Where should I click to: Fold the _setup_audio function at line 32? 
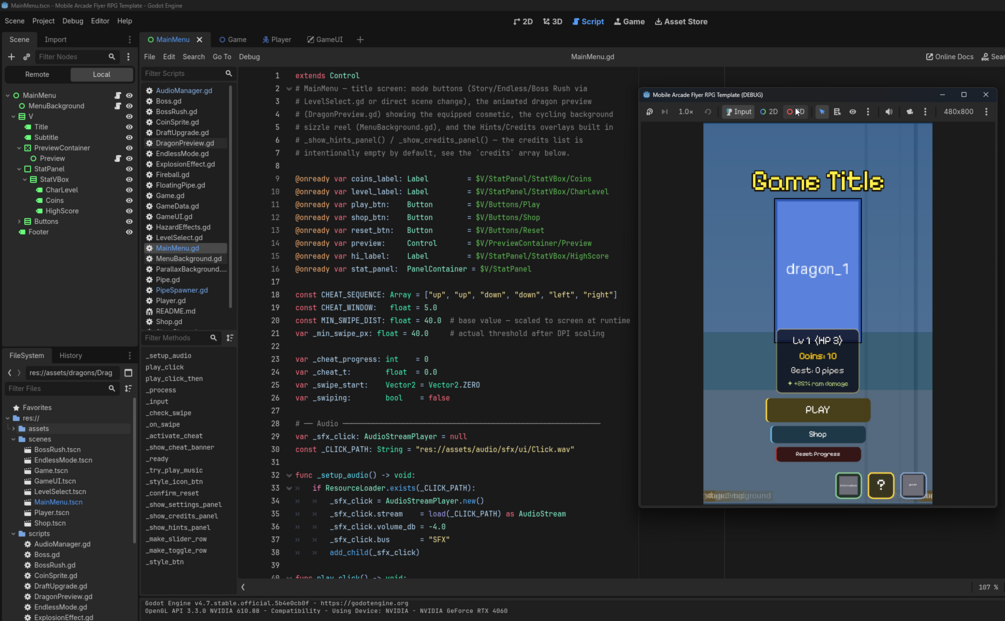(289, 476)
